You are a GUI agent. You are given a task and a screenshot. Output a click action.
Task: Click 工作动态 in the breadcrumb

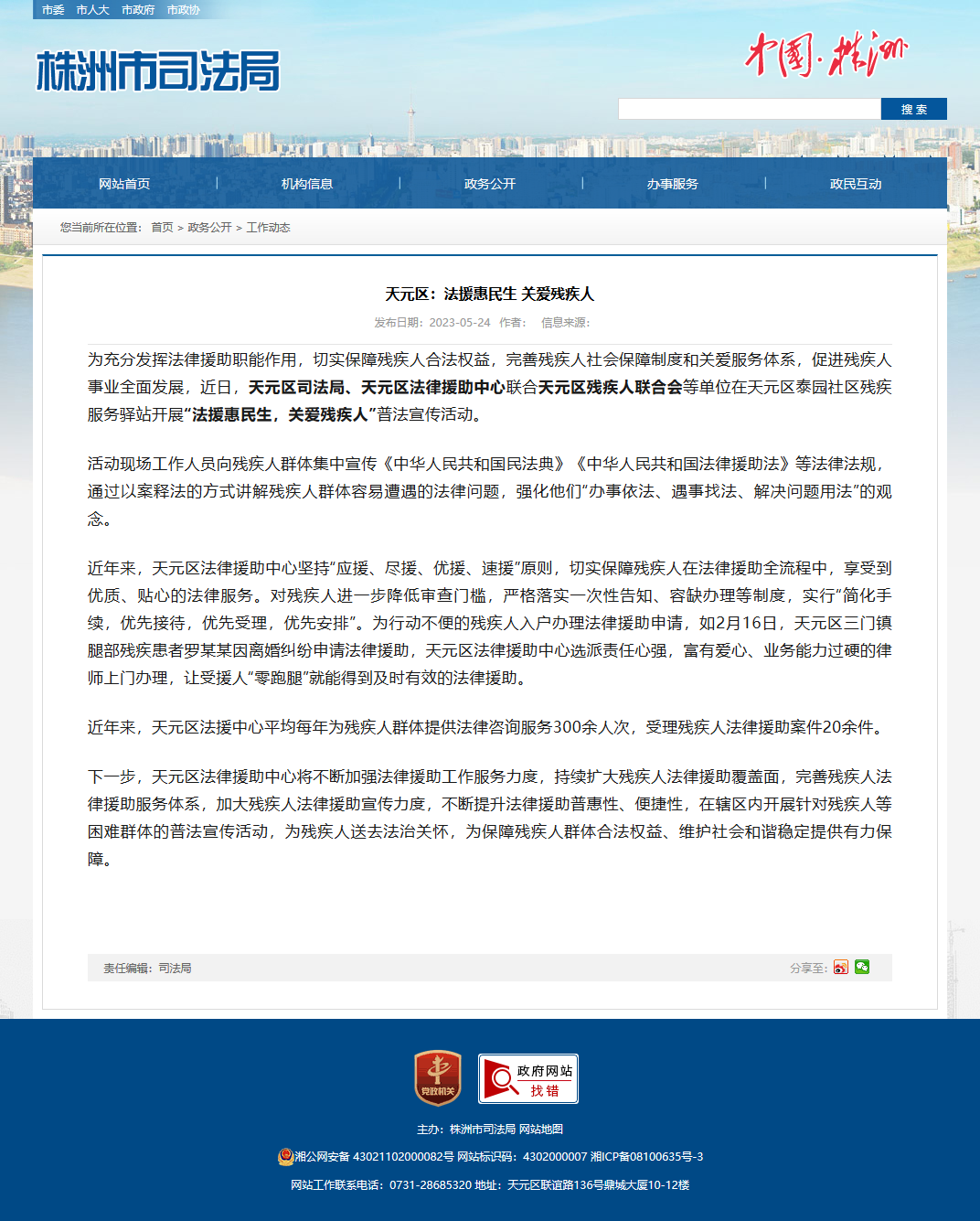[268, 228]
